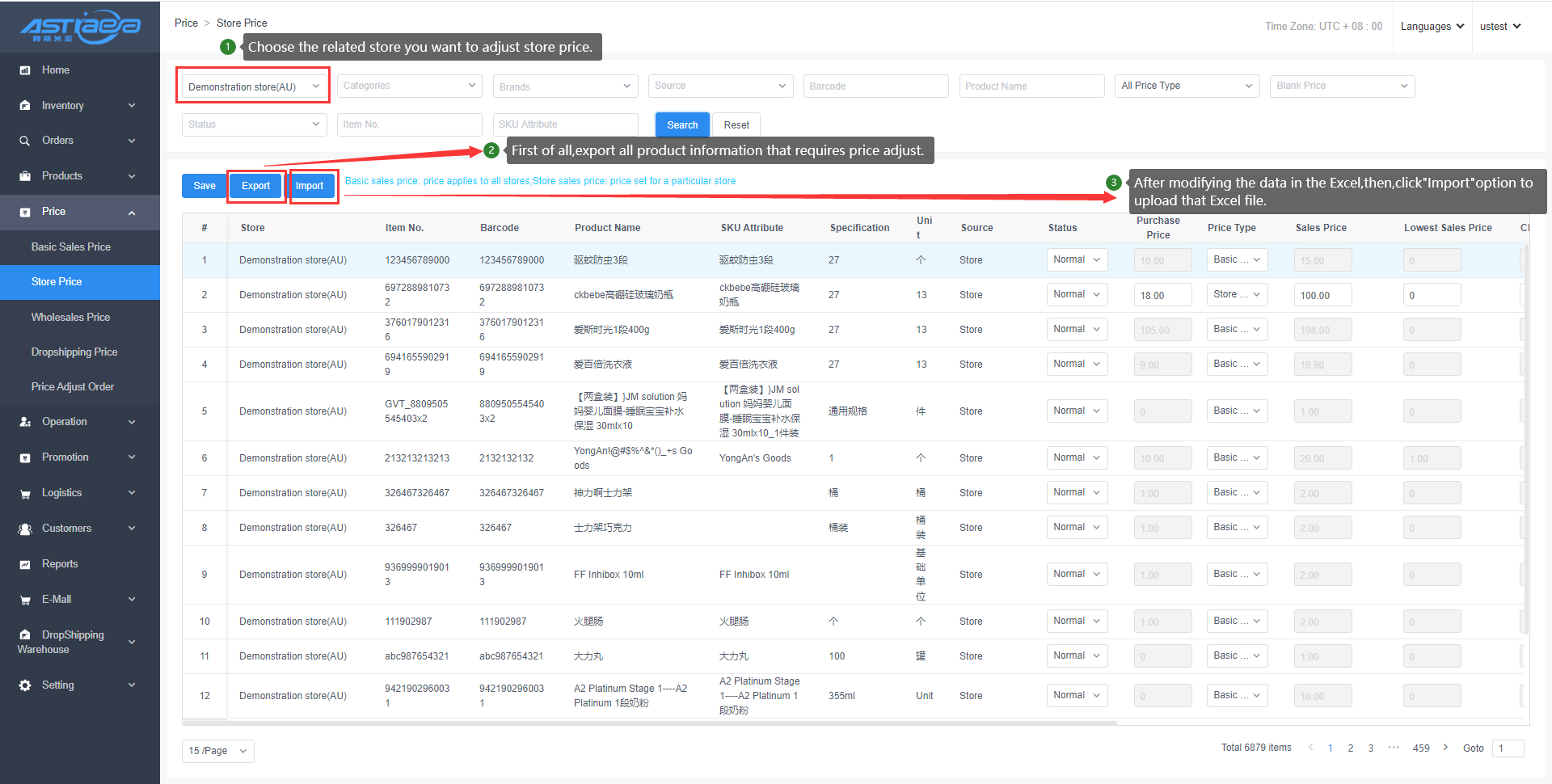Click the blue Search button

(681, 125)
